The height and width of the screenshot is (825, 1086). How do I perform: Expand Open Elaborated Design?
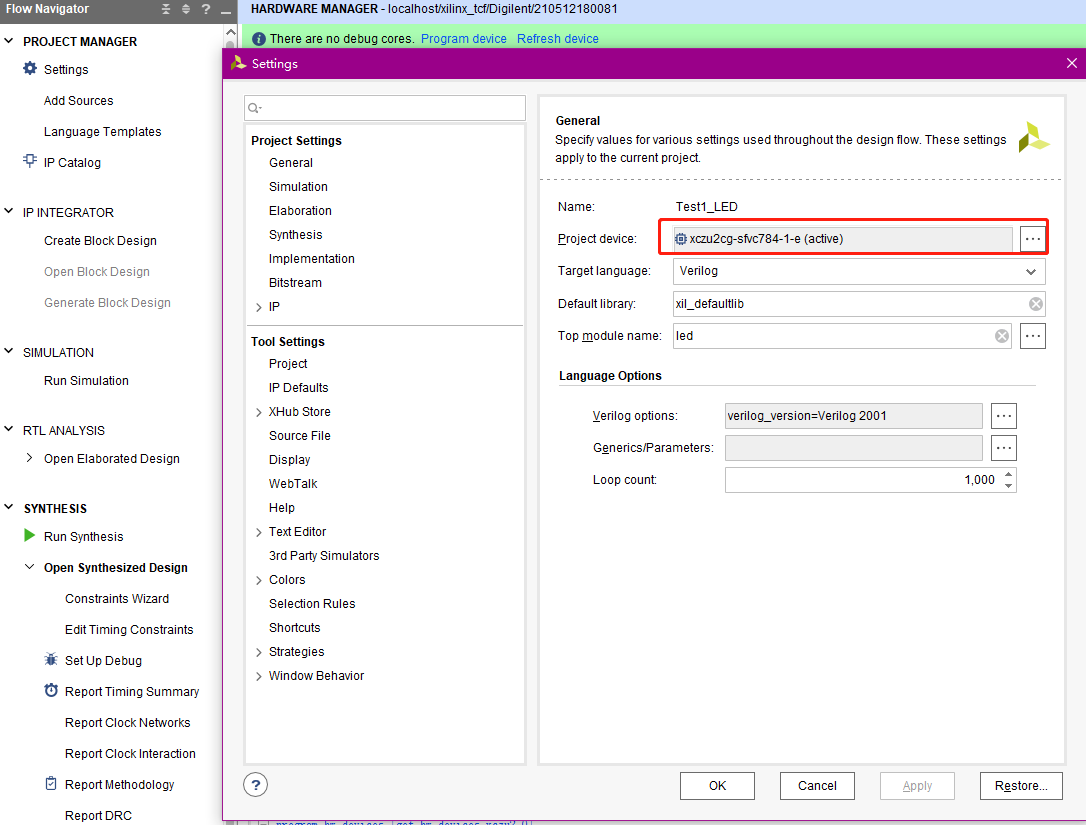coord(30,458)
